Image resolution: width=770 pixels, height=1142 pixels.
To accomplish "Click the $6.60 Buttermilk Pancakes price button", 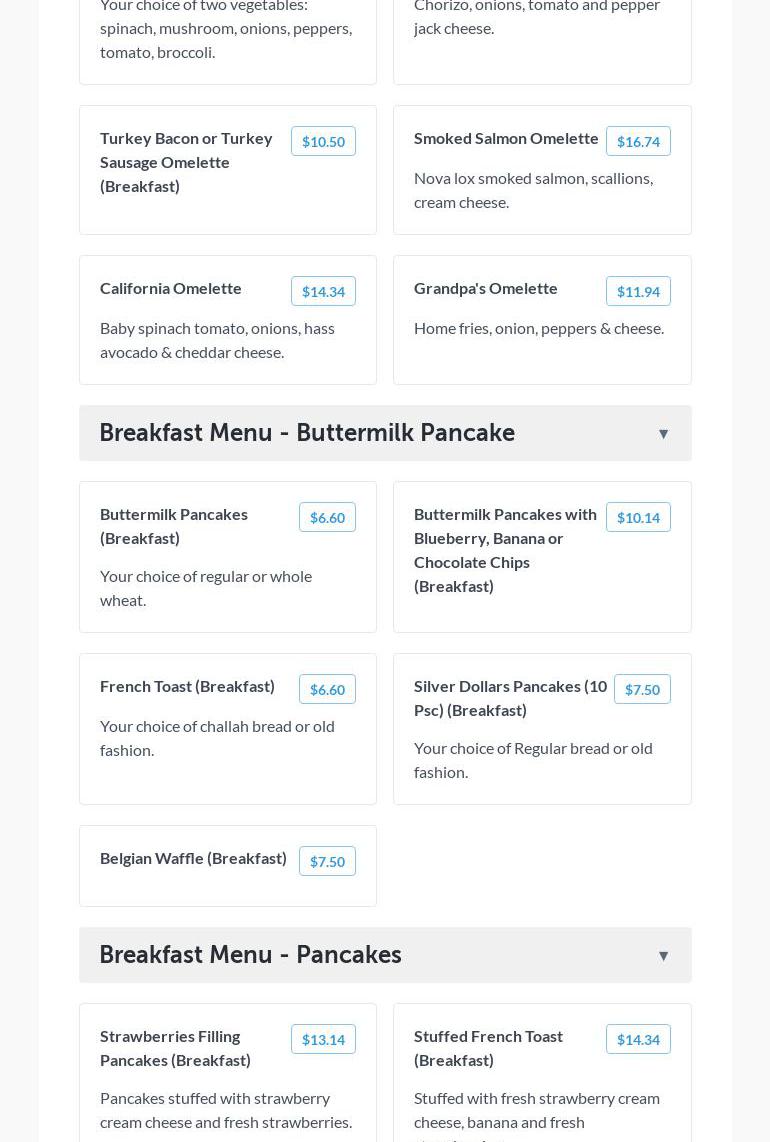I will tap(327, 518).
